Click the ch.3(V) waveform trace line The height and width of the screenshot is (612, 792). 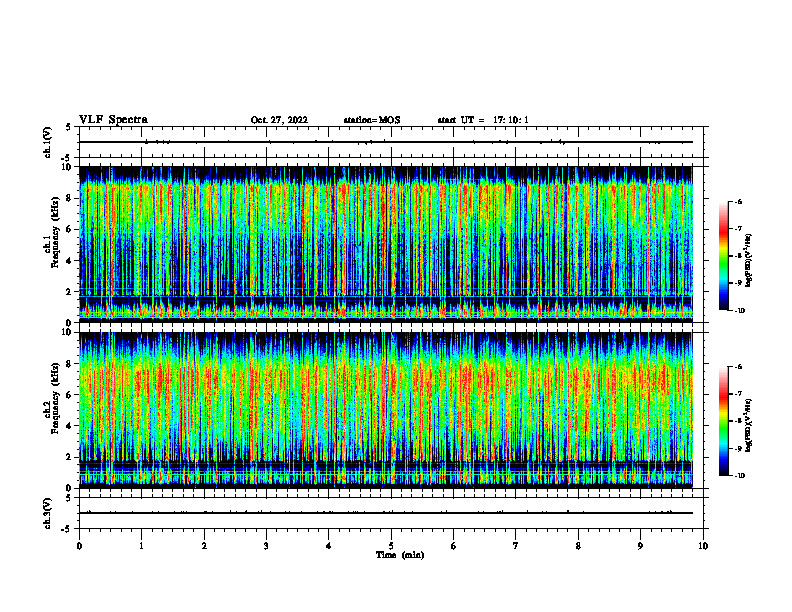tap(386, 513)
